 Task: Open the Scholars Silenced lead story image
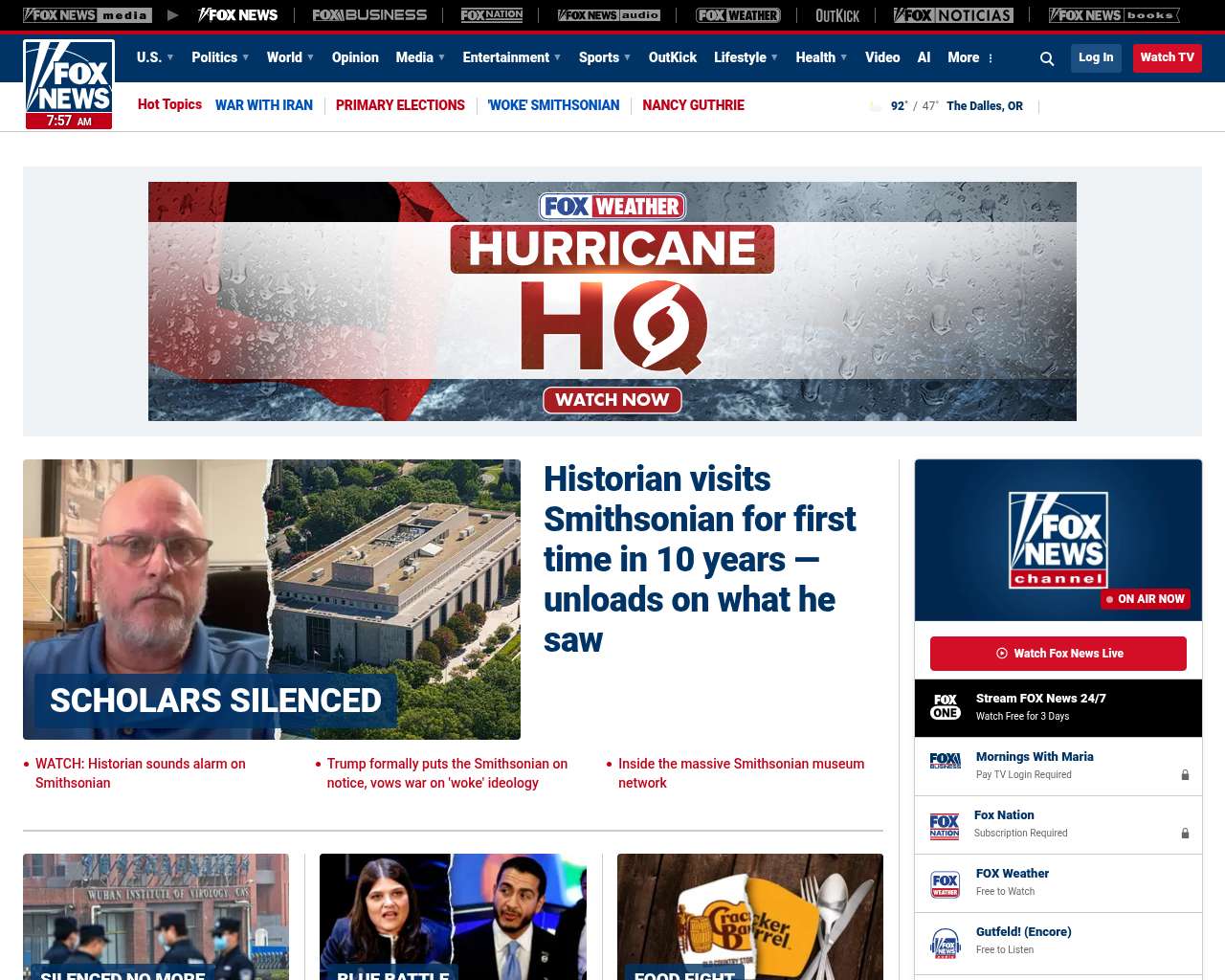(272, 599)
